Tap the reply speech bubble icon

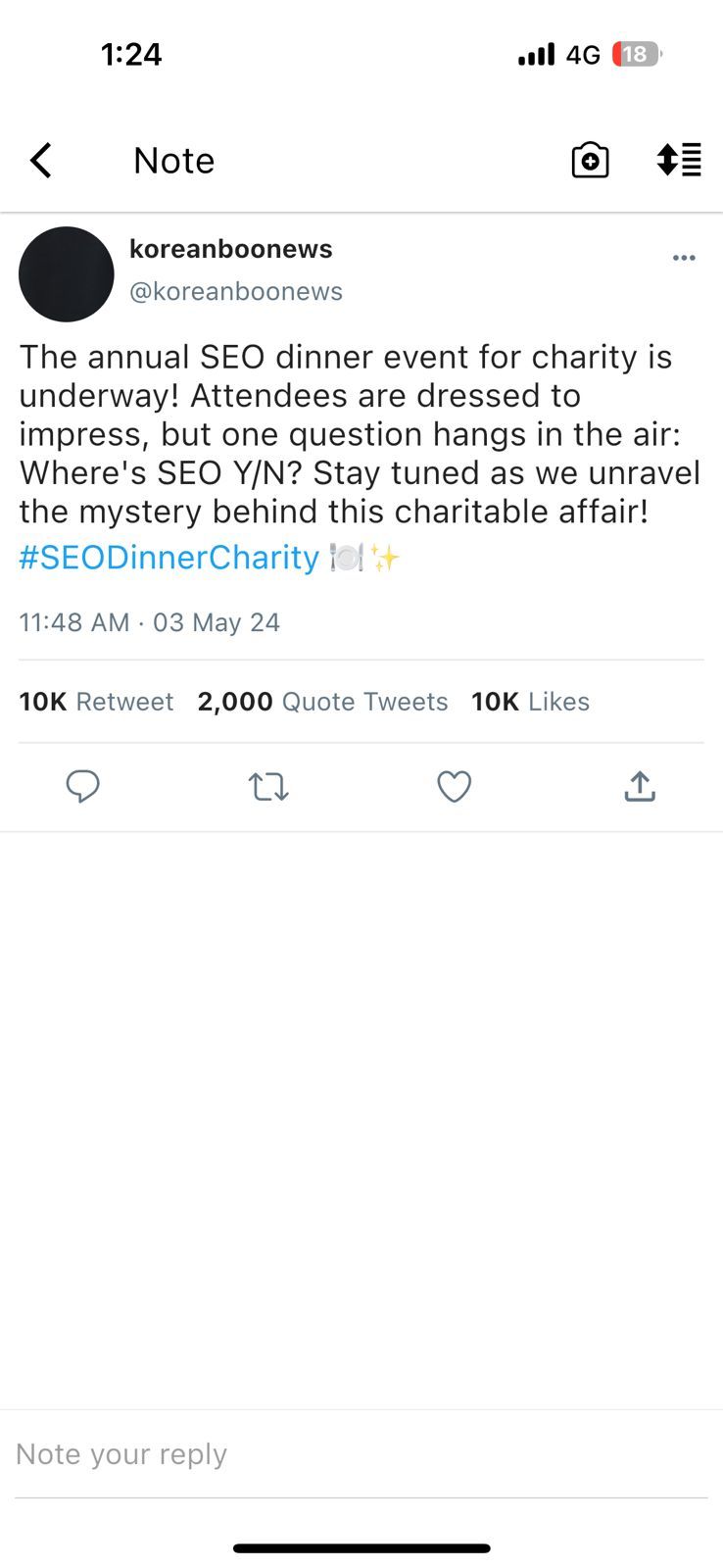(82, 786)
